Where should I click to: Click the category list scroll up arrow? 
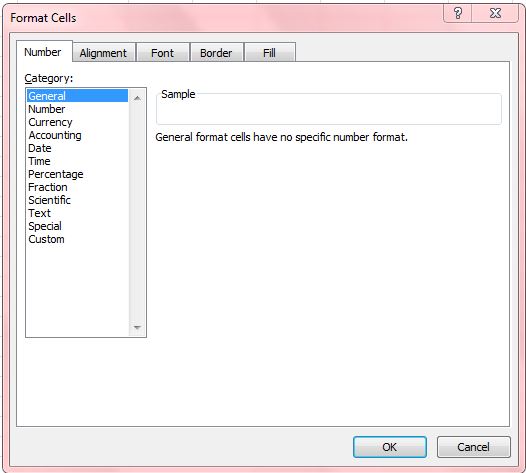137,98
